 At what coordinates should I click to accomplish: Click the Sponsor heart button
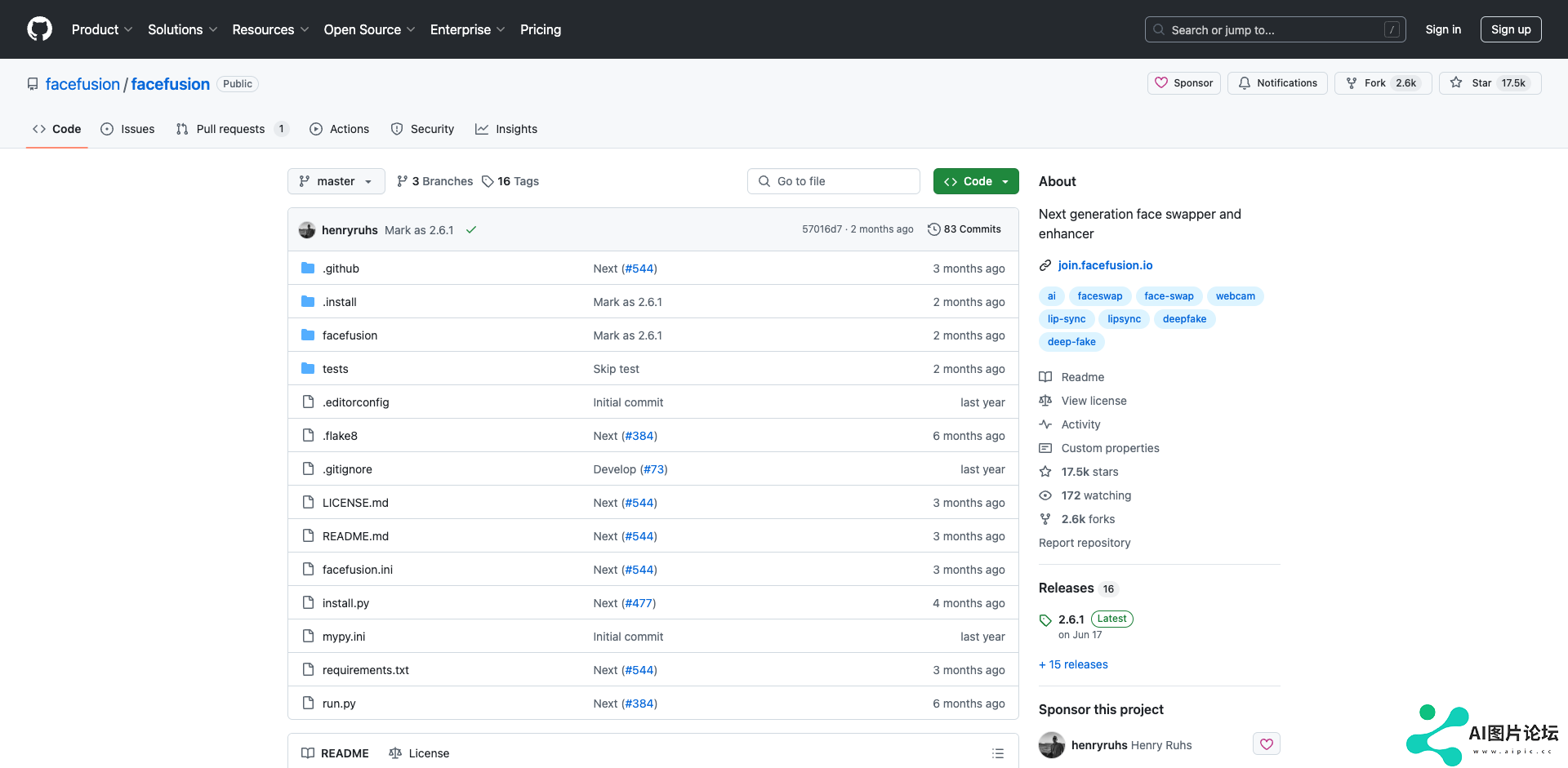[1184, 83]
